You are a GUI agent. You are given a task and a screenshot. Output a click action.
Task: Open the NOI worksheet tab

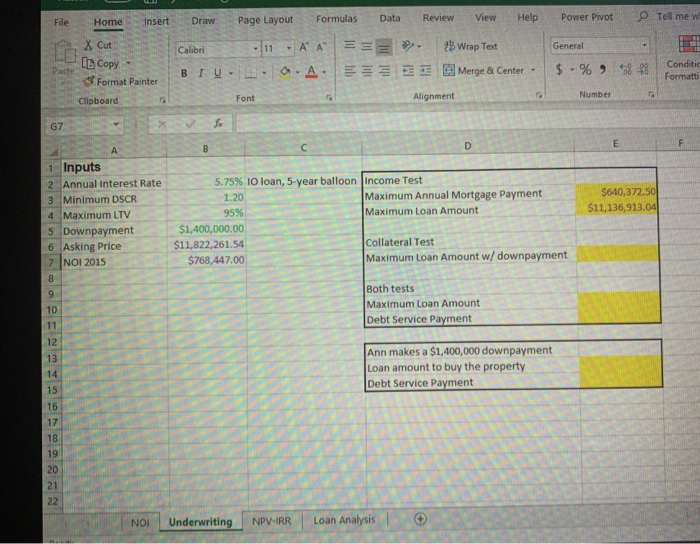140,523
